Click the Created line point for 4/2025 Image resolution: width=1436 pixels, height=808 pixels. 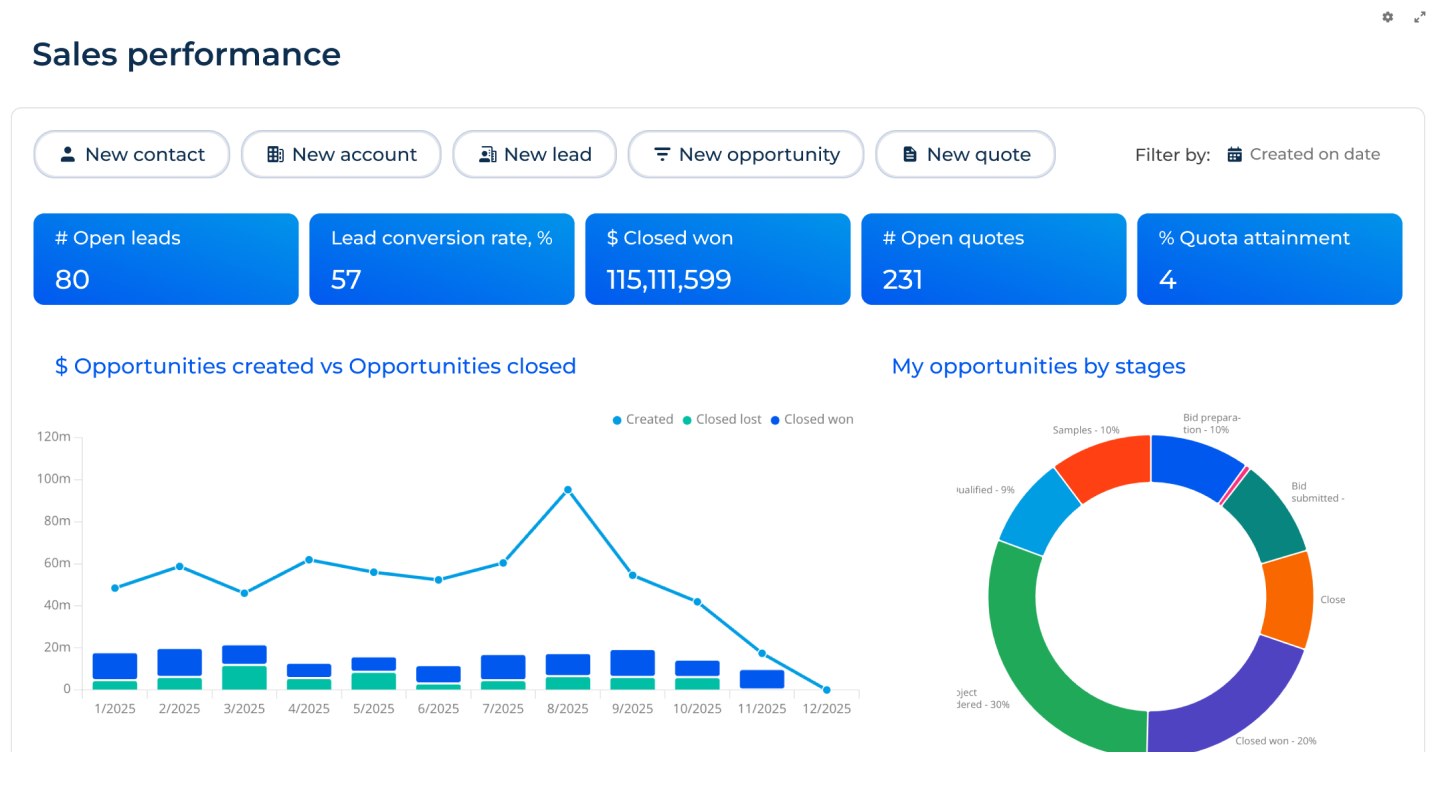(x=309, y=560)
